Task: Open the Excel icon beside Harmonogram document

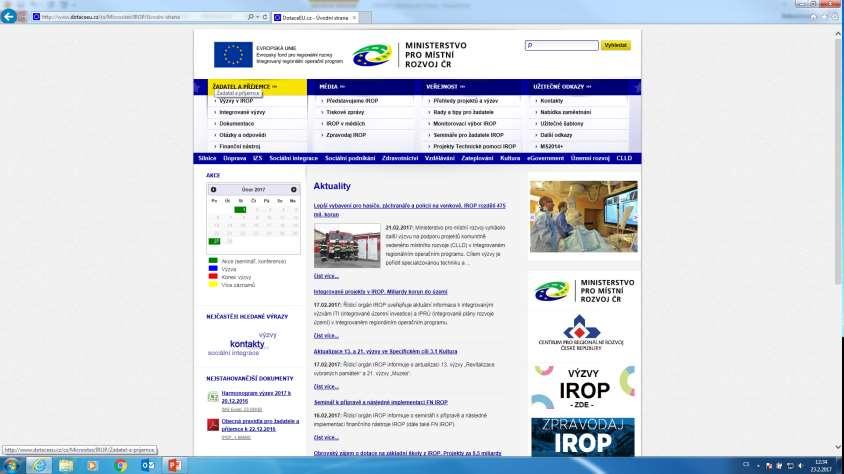Action: [213, 397]
